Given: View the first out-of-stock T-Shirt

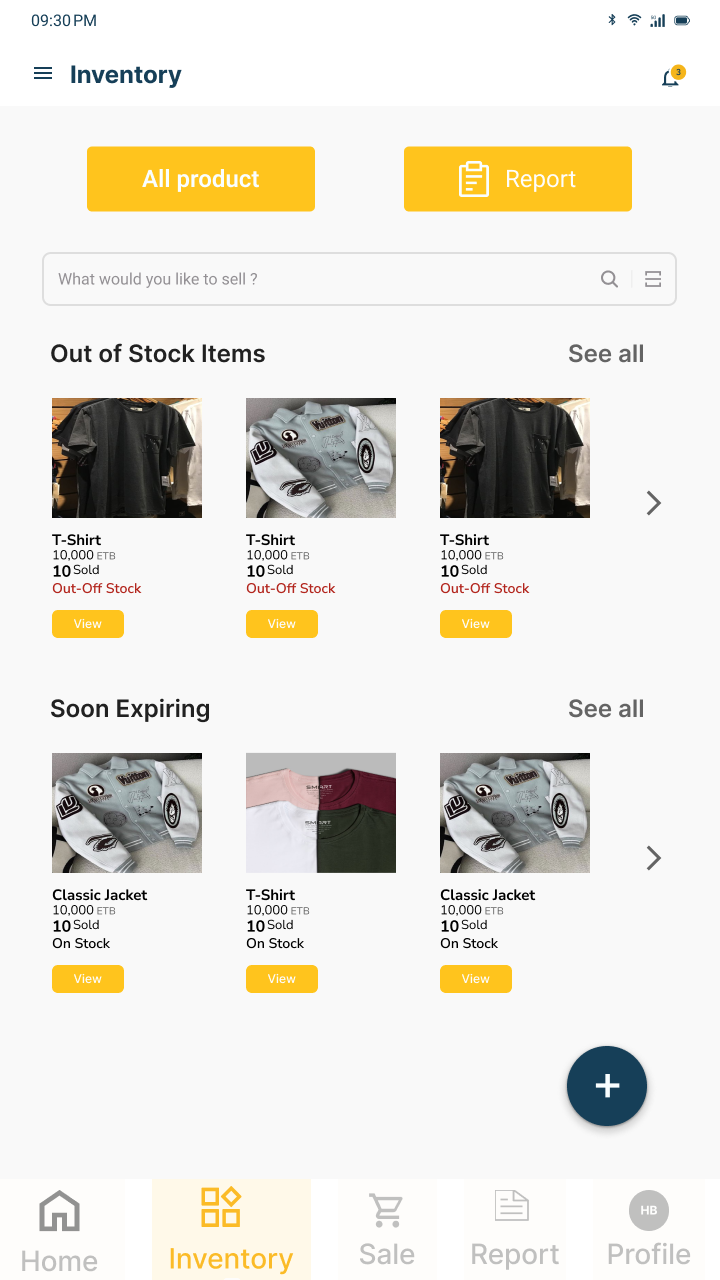Looking at the screenshot, I should point(88,624).
